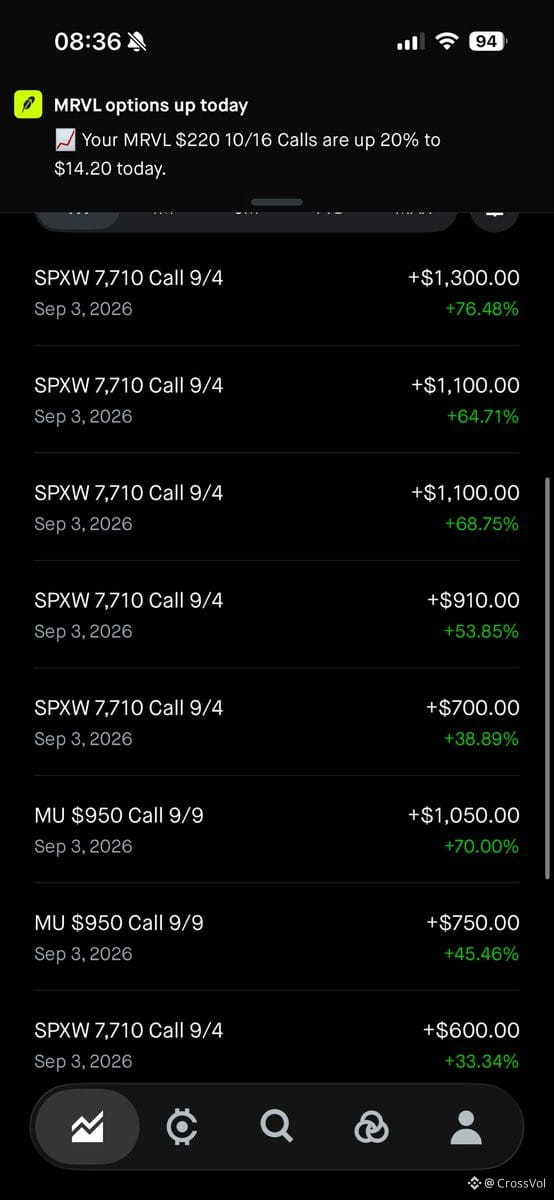Open the account profile icon
Image resolution: width=554 pixels, height=1200 pixels.
click(466, 1128)
